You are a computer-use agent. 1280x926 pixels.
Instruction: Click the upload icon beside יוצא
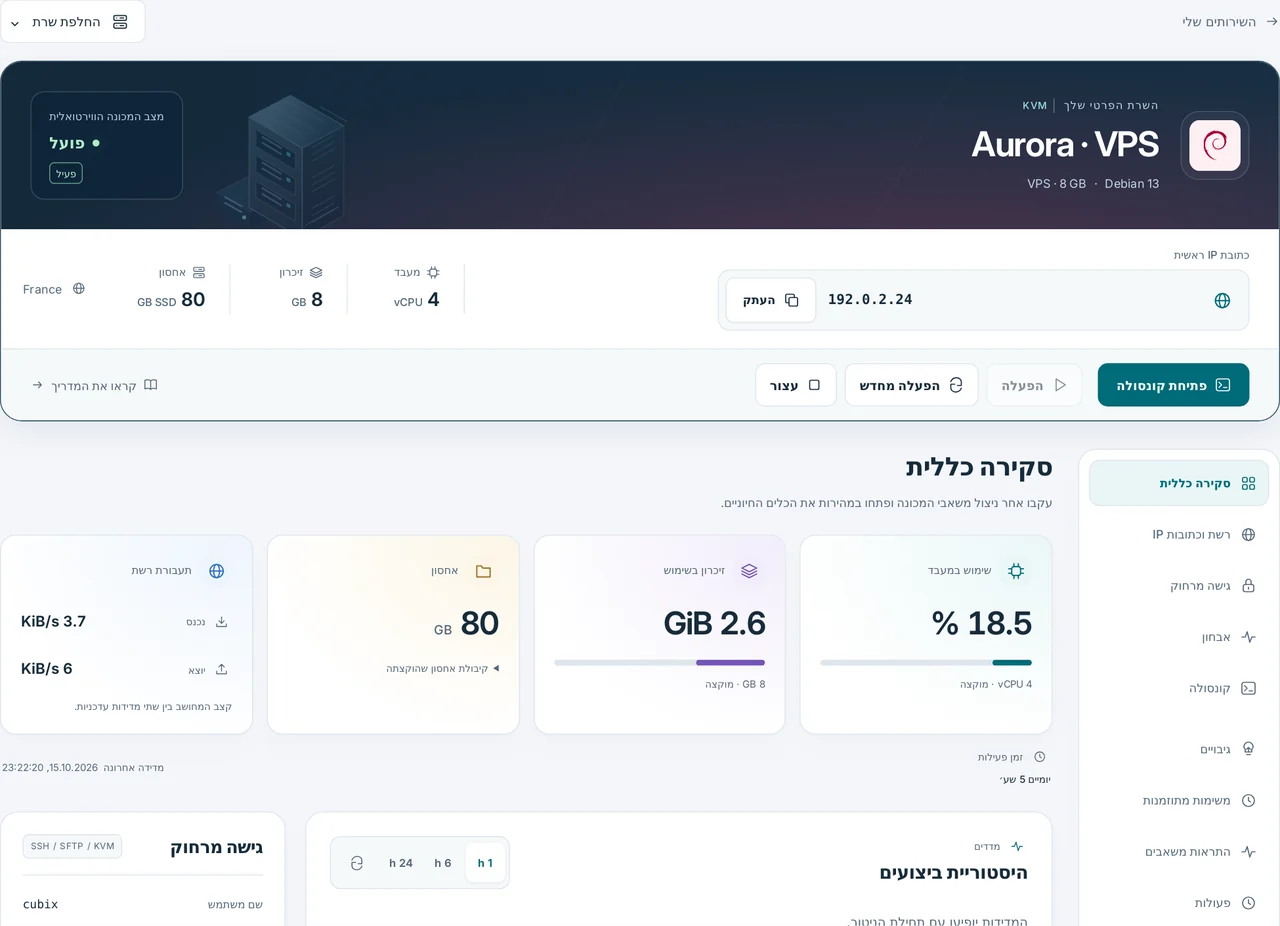click(x=222, y=669)
